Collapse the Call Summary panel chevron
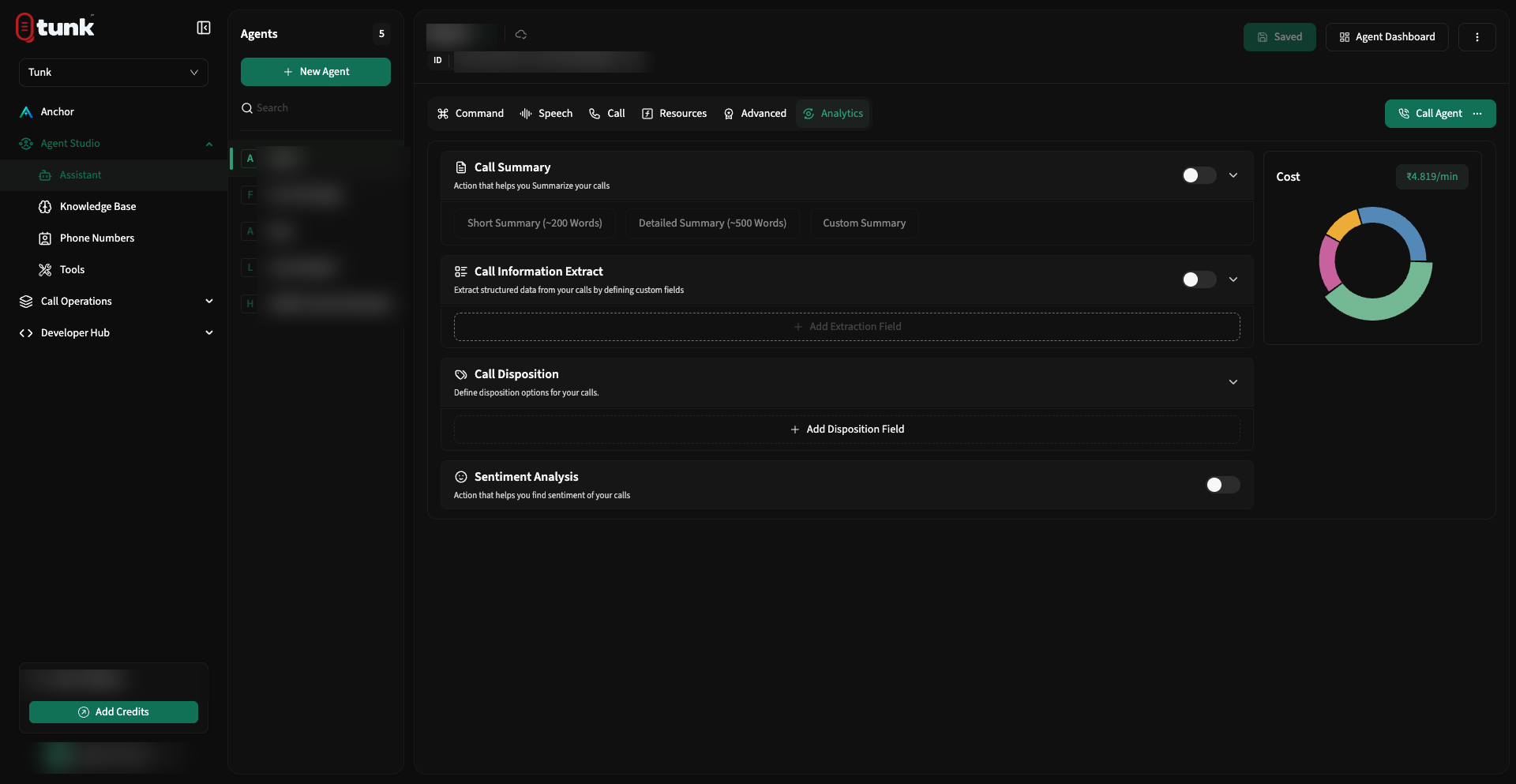1516x784 pixels. tap(1233, 175)
